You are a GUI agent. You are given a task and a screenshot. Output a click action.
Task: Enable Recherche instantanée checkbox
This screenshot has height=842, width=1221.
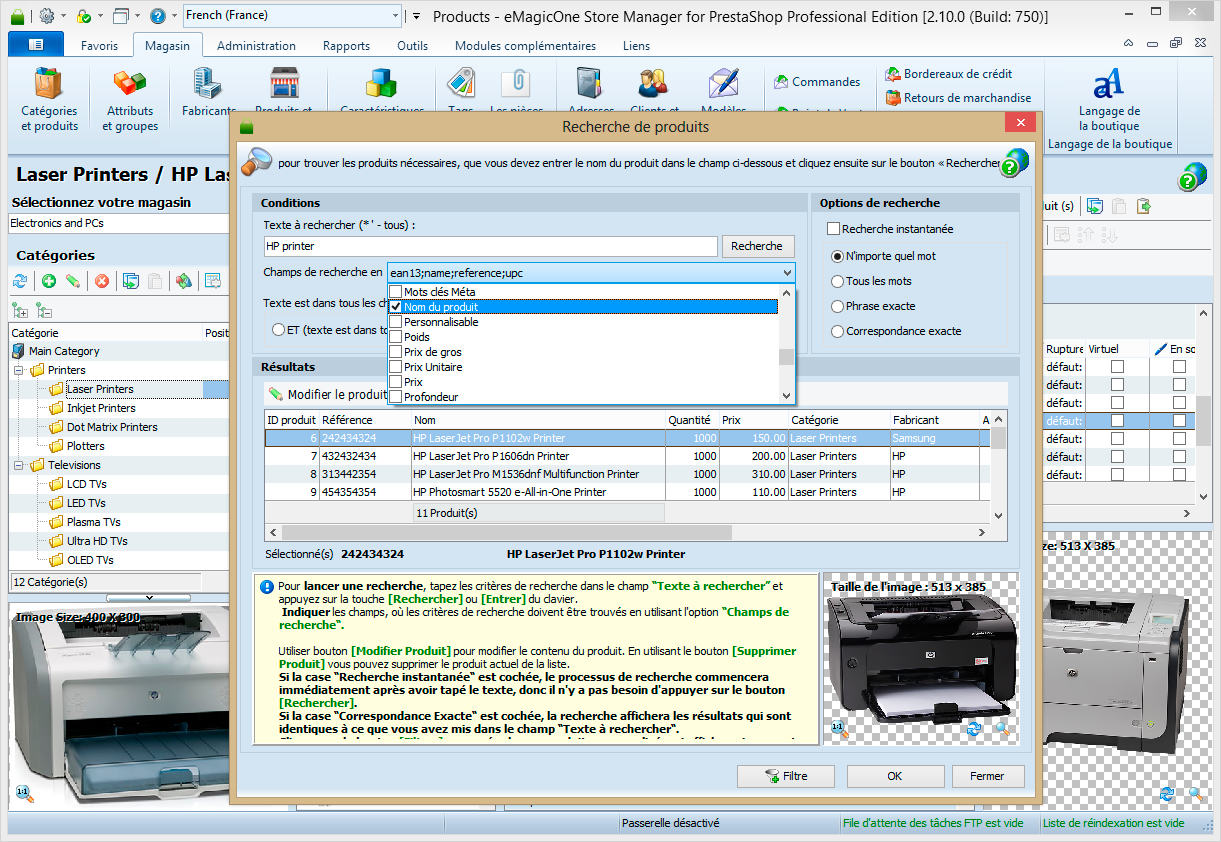(x=834, y=229)
